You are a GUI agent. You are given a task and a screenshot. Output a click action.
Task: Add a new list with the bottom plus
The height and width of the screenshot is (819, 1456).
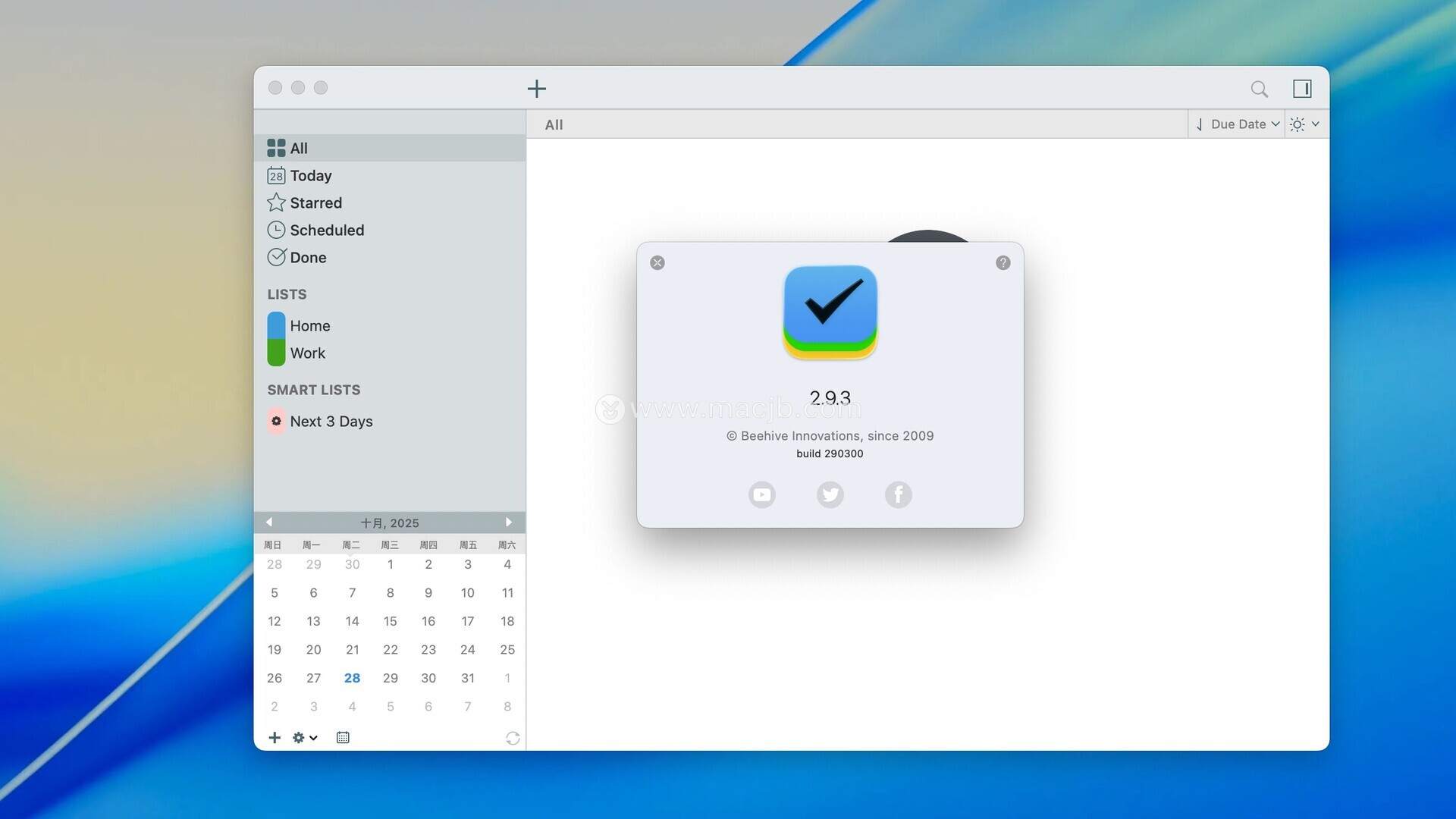tap(275, 737)
